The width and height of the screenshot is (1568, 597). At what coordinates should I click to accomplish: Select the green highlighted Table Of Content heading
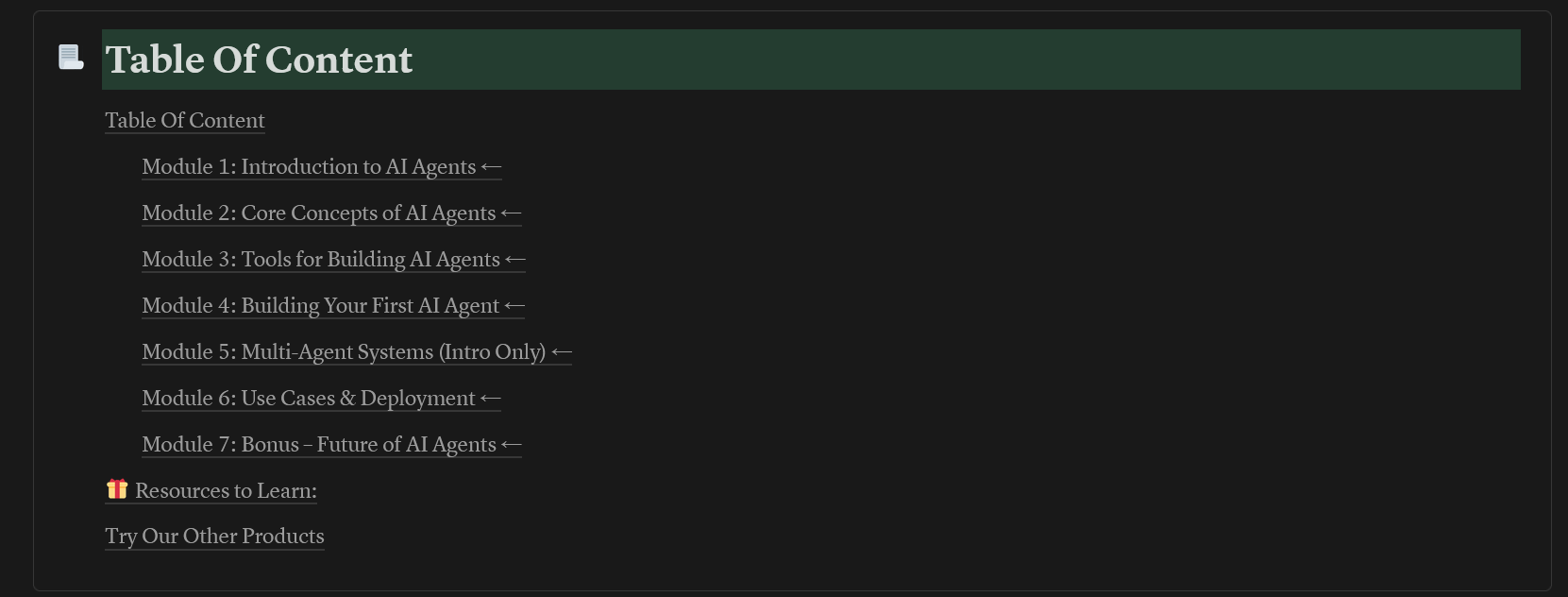click(811, 60)
